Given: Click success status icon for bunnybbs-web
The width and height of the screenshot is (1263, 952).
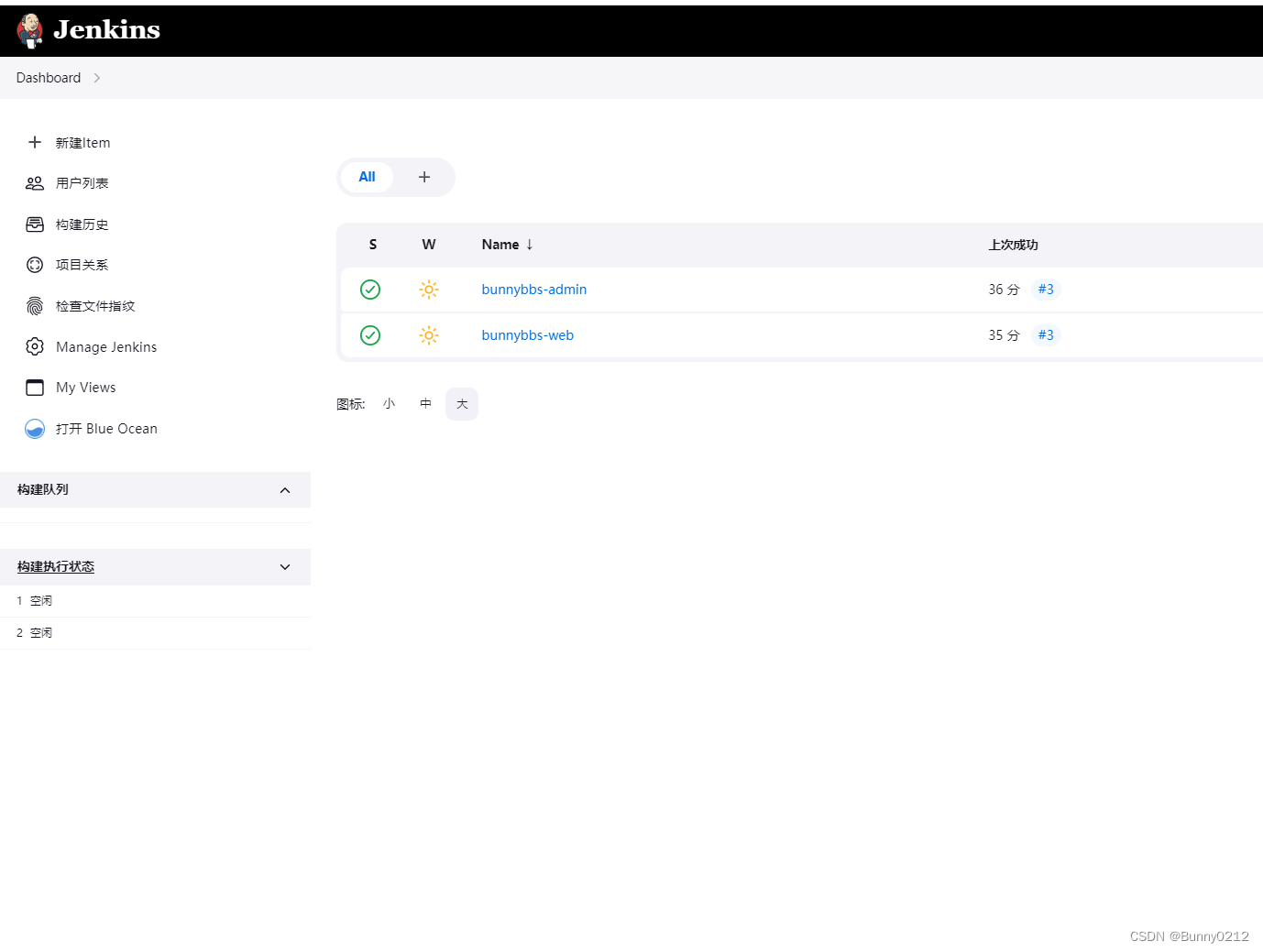Looking at the screenshot, I should (x=370, y=335).
